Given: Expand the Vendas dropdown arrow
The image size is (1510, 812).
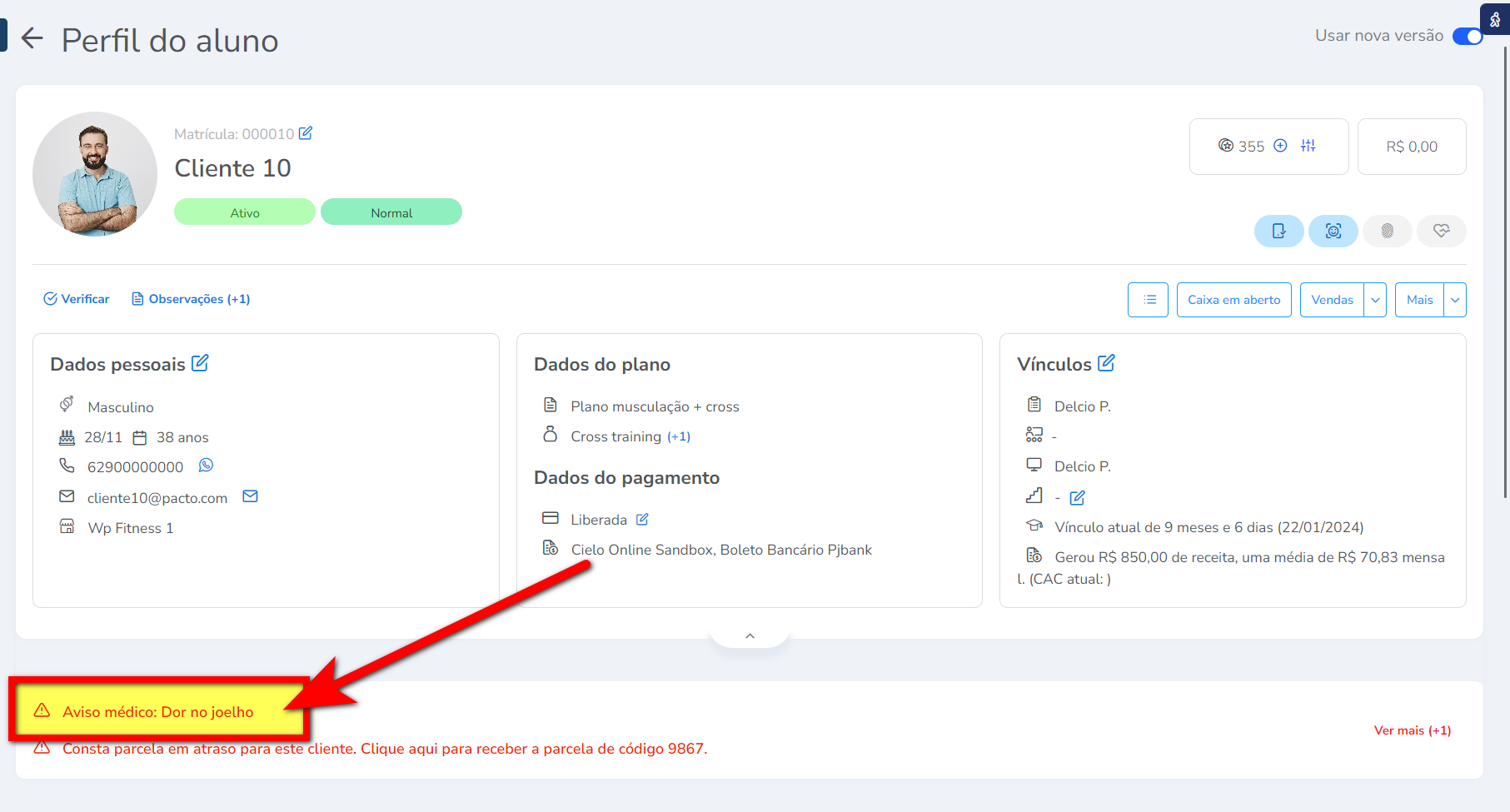Looking at the screenshot, I should [x=1375, y=300].
